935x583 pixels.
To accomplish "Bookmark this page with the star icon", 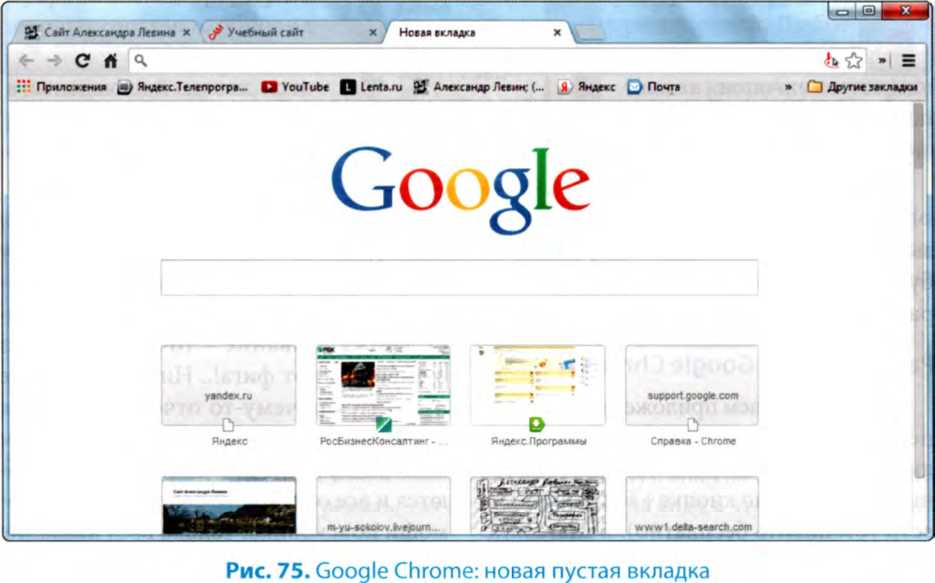I will pos(853,61).
